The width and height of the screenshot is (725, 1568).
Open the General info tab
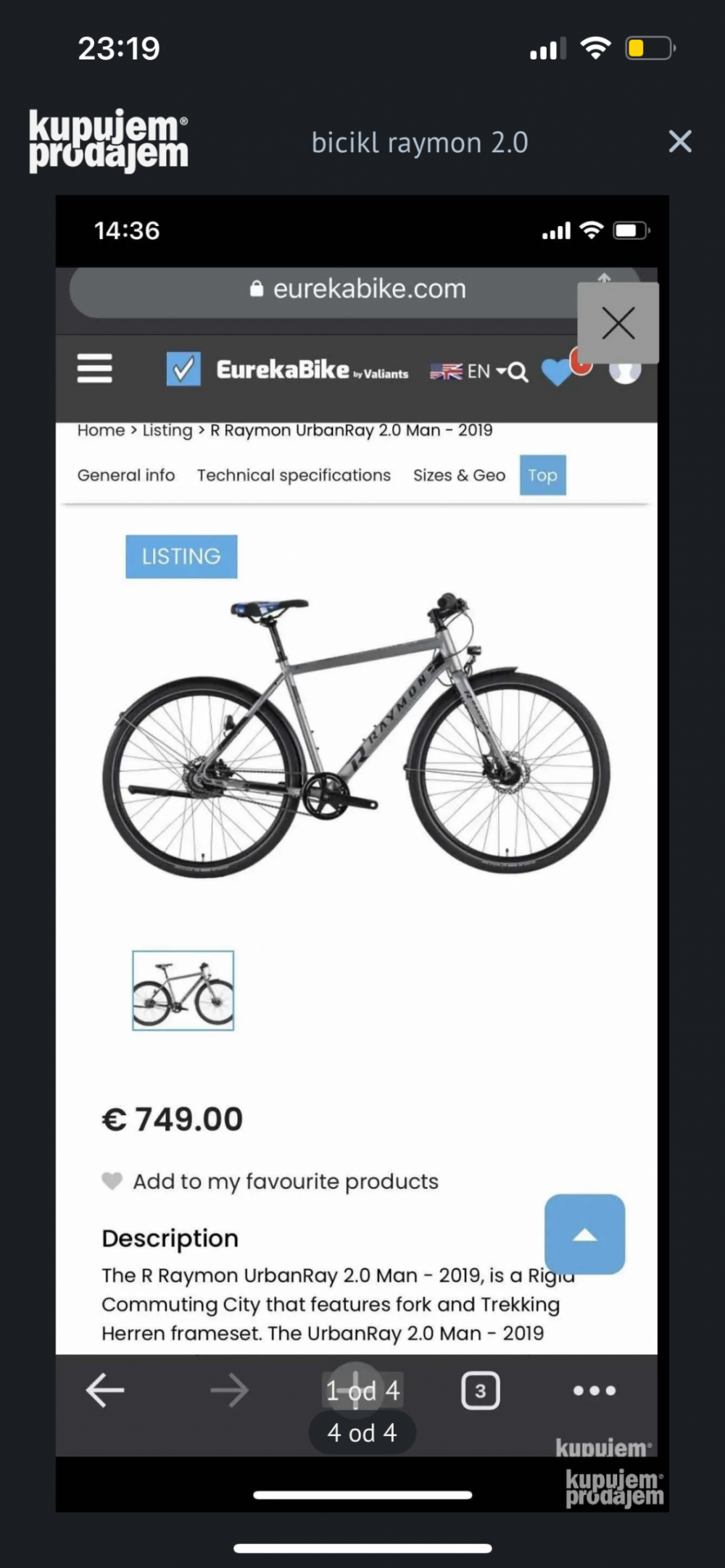click(126, 475)
